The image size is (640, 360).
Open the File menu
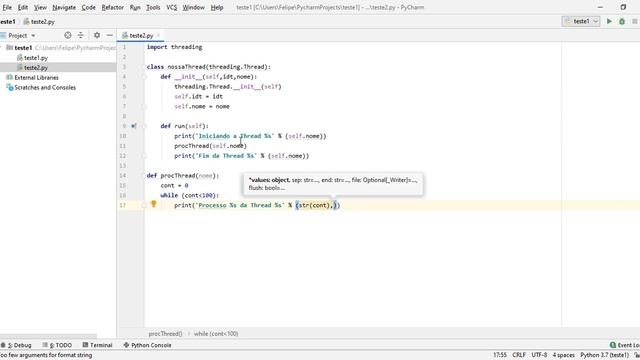(7, 7)
